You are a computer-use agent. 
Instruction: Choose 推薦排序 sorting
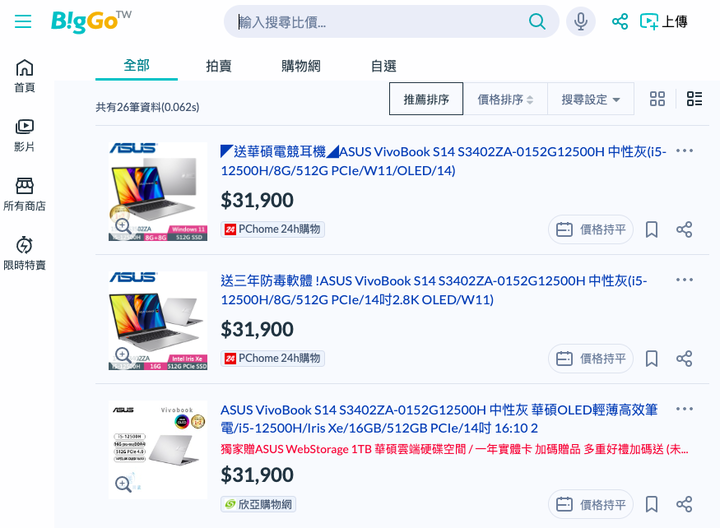click(x=426, y=99)
